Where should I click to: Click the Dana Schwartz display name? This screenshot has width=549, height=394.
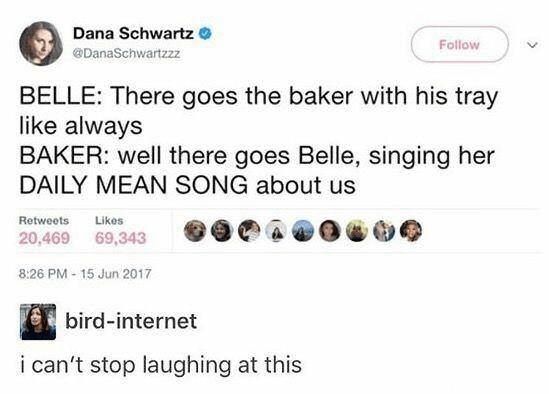click(133, 34)
